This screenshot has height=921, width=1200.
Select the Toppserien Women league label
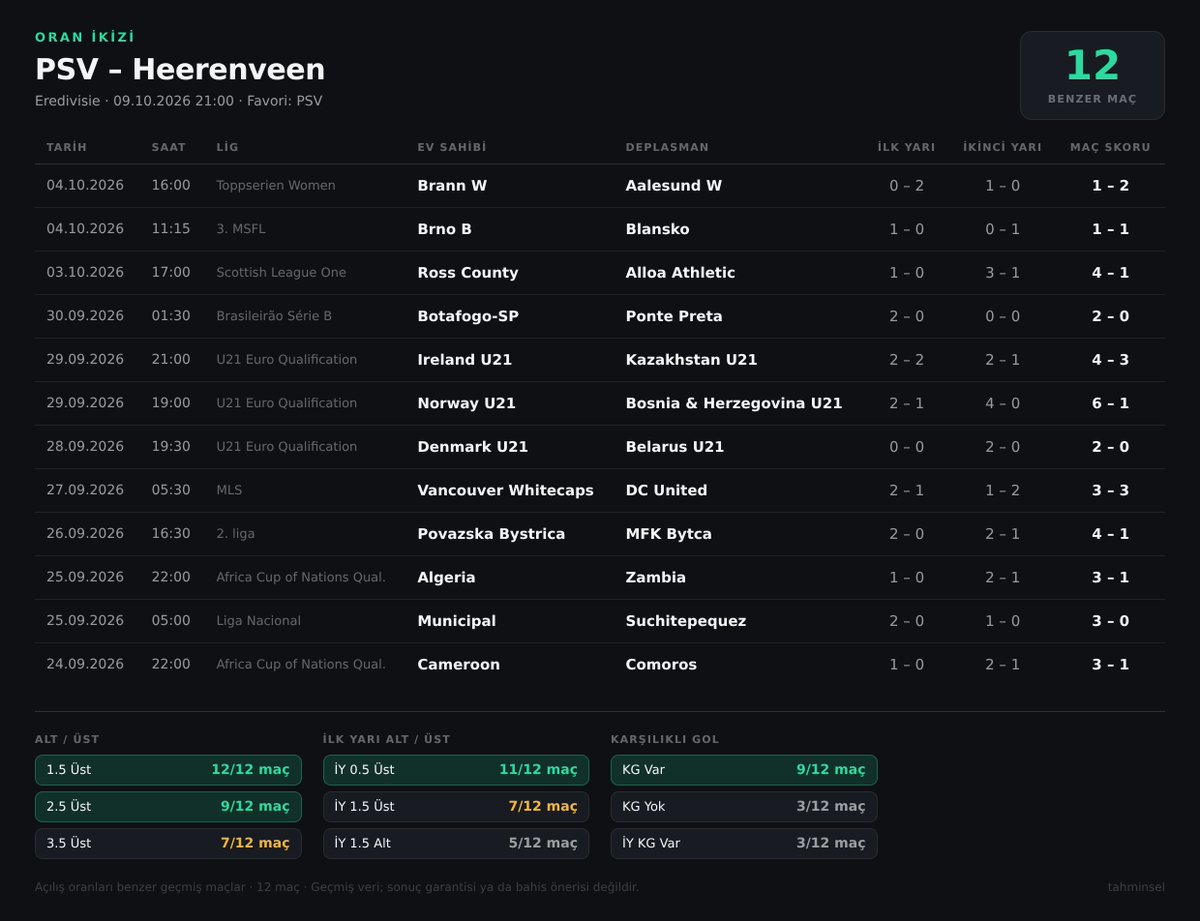tap(276, 186)
